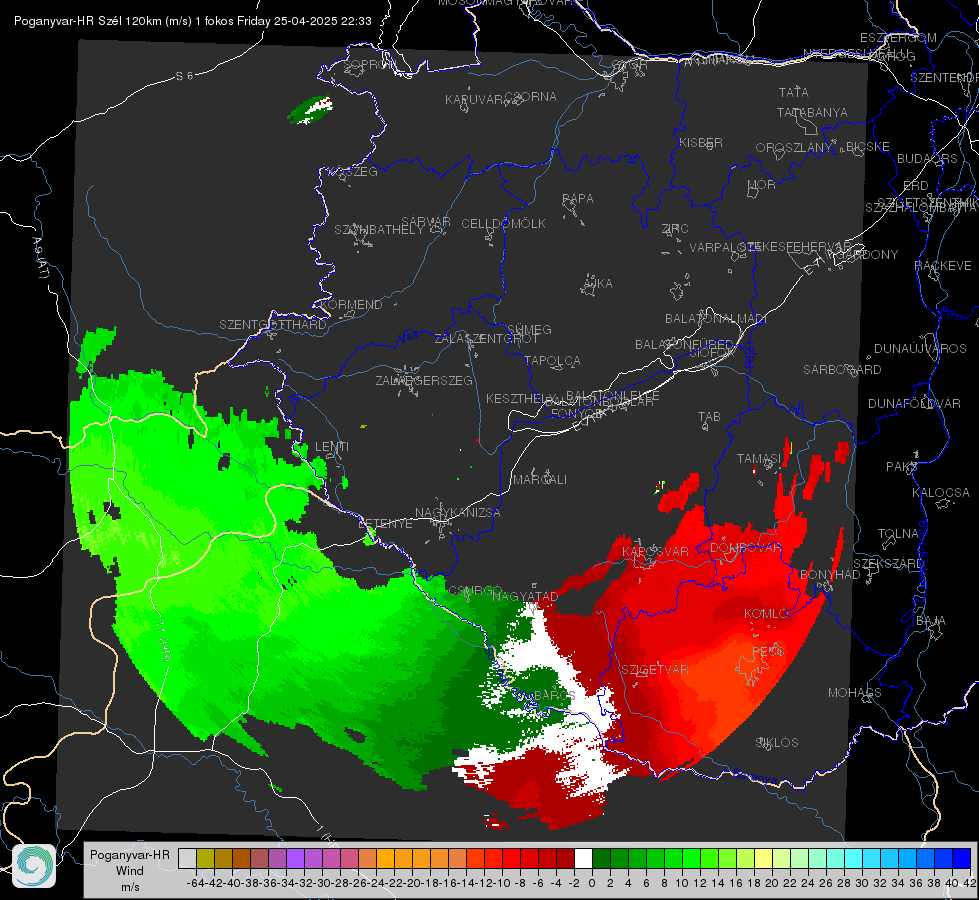Click the swirl logo icon beside the legend
979x900 pixels.
[x=34, y=866]
